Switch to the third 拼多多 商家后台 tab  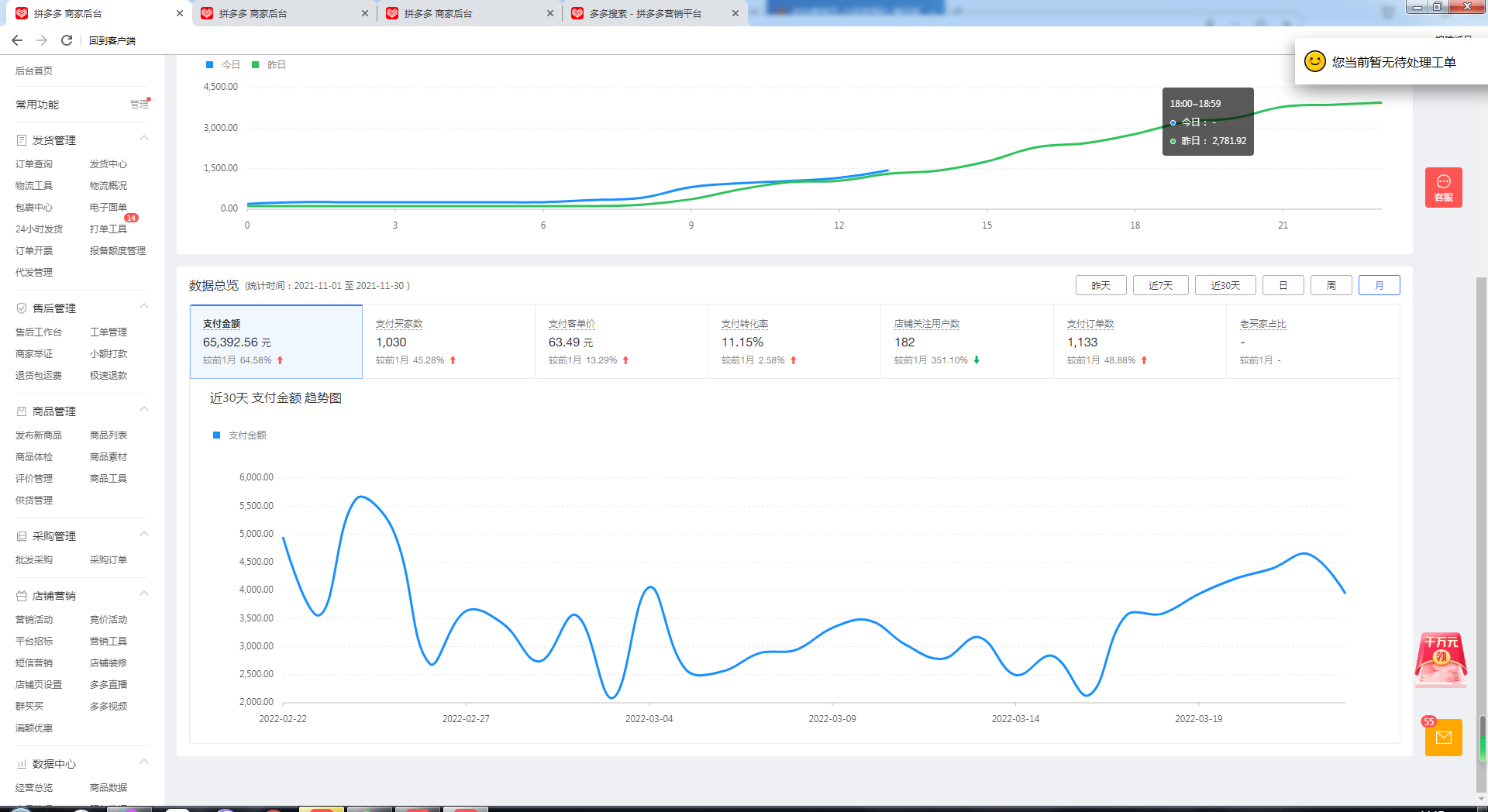click(x=470, y=13)
